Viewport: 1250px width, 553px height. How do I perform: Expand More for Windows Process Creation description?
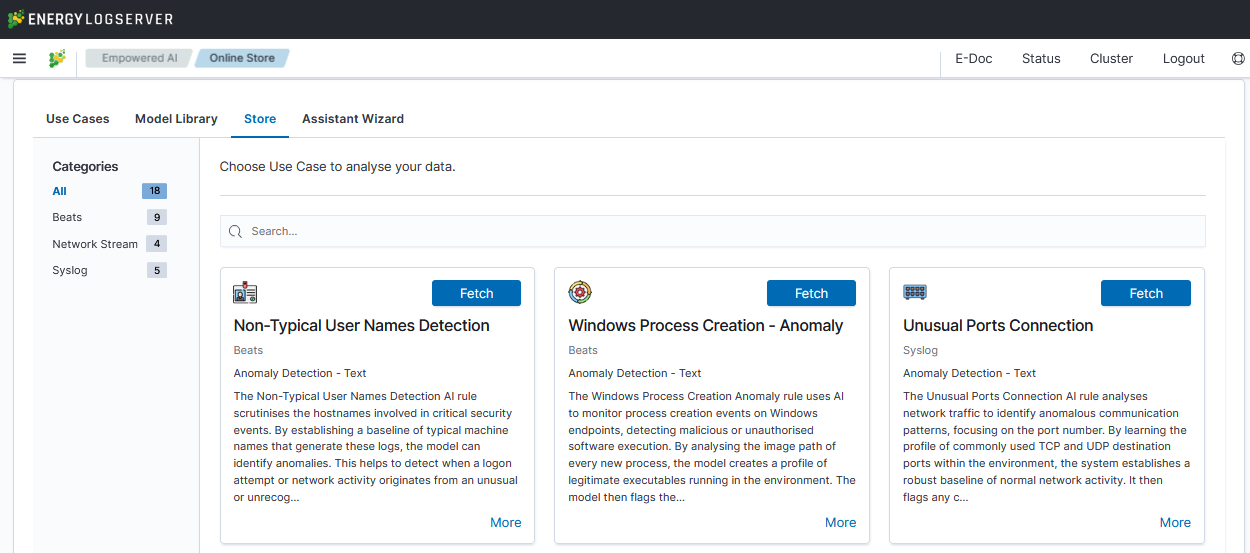[x=840, y=522]
